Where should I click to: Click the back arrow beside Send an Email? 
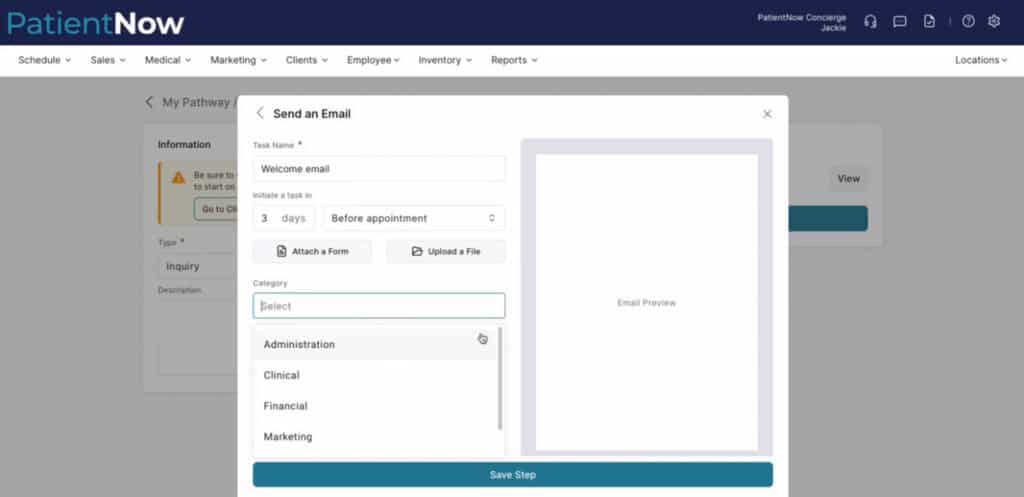260,114
